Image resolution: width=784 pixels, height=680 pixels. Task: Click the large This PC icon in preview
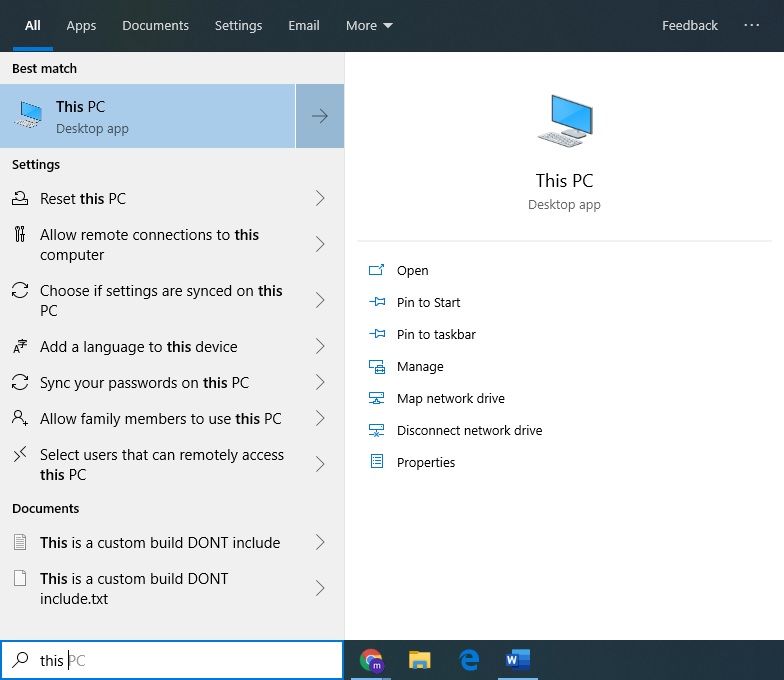[565, 121]
